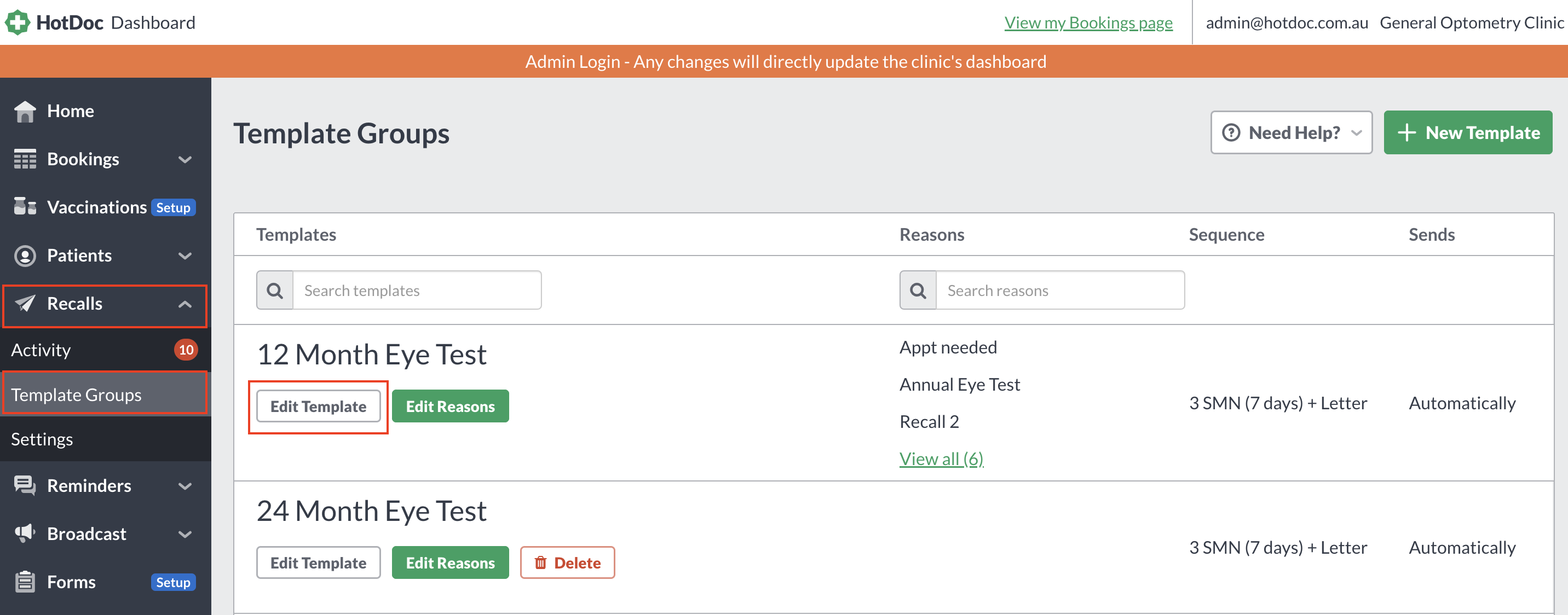Click the magnifier icon beside Search reasons
The image size is (1568, 615).
[x=918, y=291]
